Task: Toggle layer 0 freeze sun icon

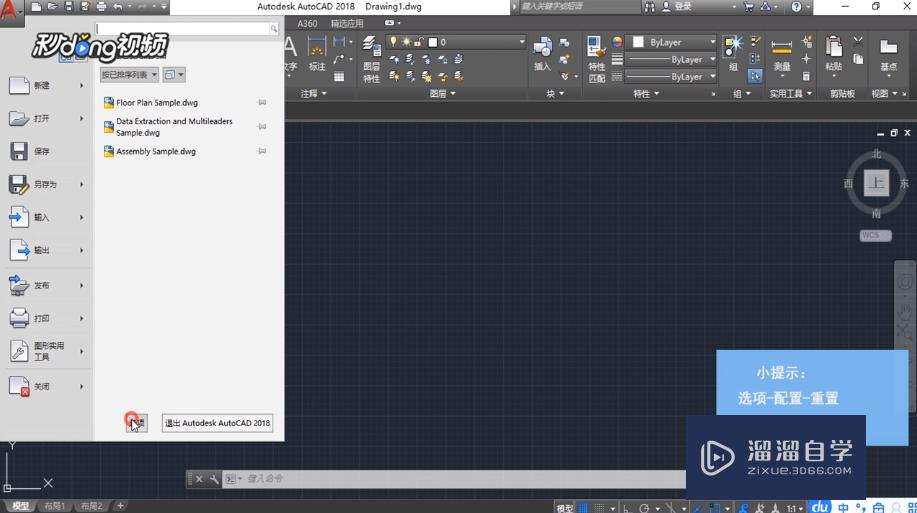Action: (406, 42)
